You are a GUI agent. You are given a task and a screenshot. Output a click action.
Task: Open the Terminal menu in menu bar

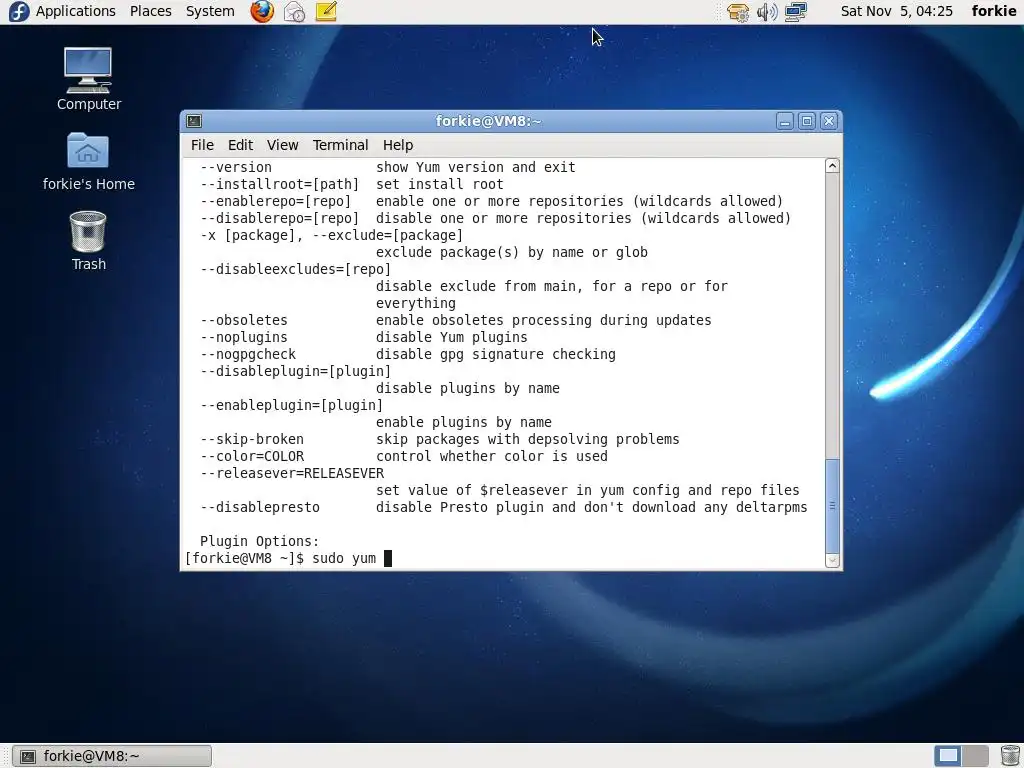340,145
